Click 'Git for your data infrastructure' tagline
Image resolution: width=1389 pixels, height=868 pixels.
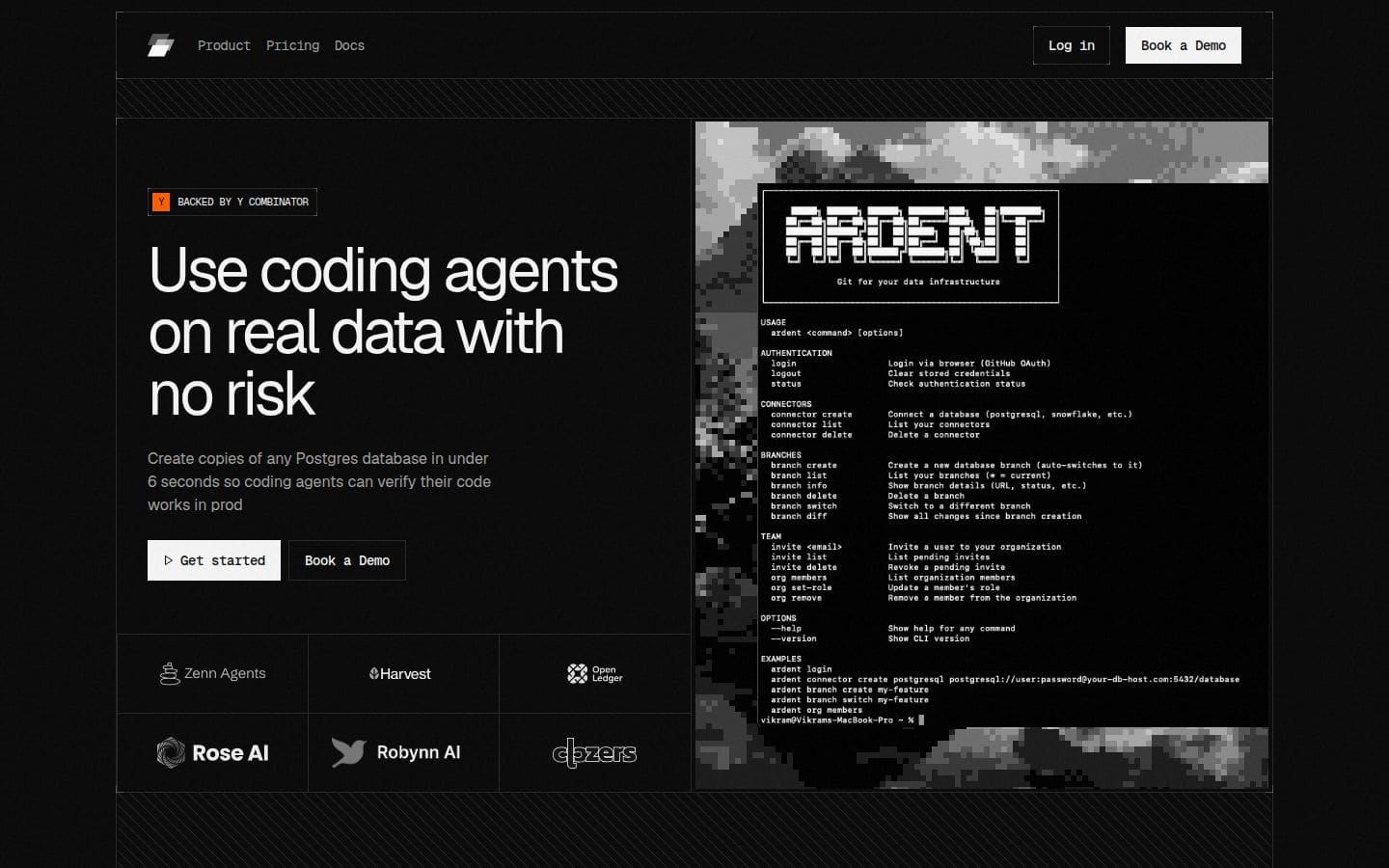[918, 282]
